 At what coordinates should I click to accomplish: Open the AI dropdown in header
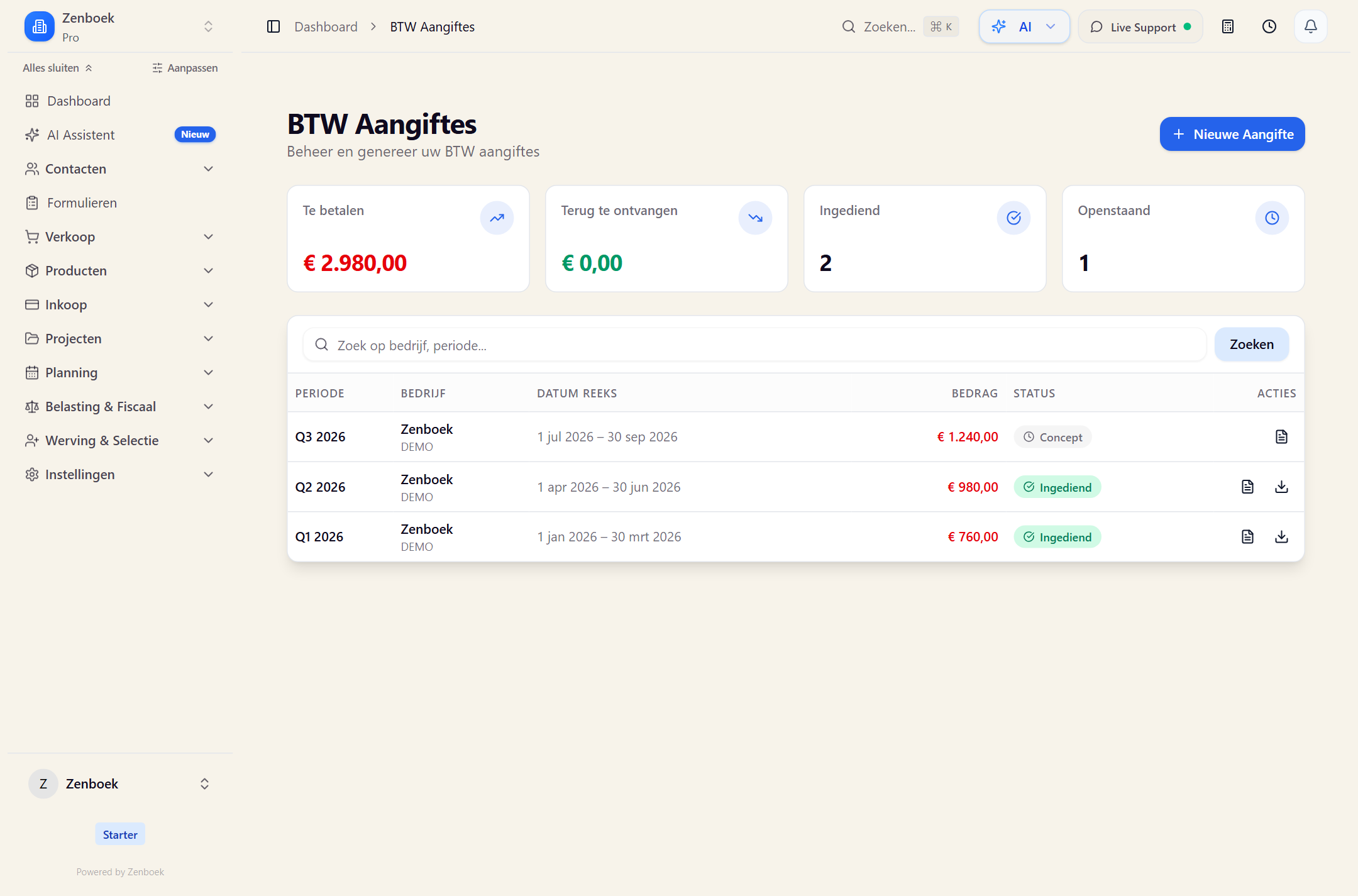click(1024, 26)
